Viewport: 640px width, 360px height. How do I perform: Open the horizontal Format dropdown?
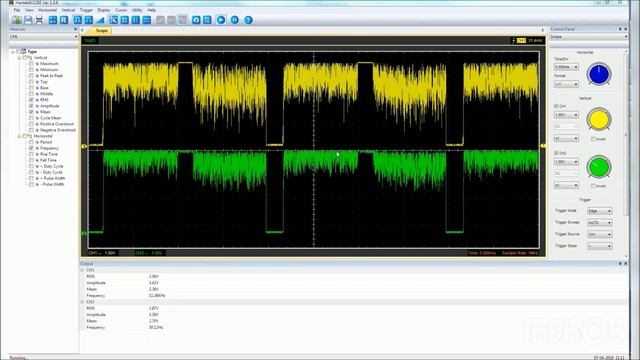tap(566, 84)
